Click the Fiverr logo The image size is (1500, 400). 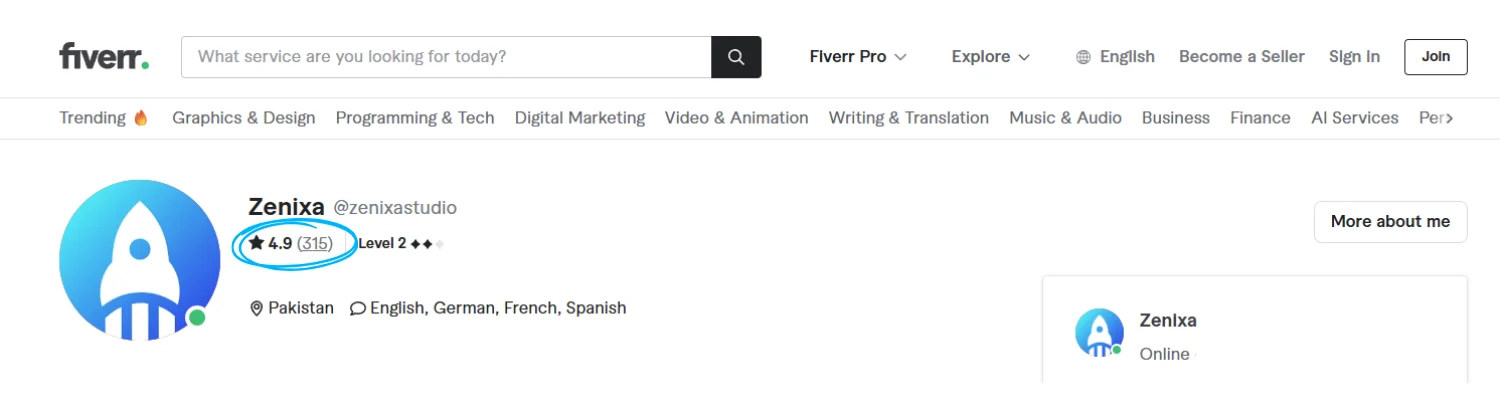point(104,57)
